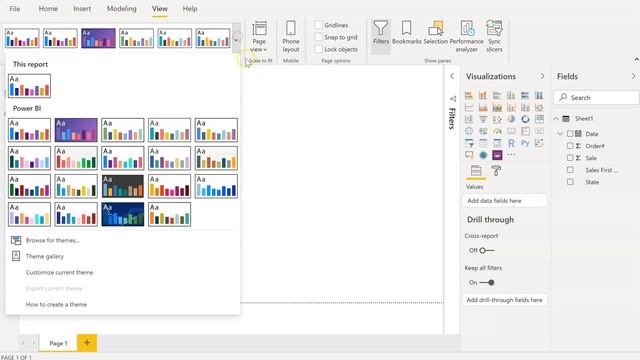Collapse the Sheet1 table node
640x360 pixels.
tap(556, 119)
